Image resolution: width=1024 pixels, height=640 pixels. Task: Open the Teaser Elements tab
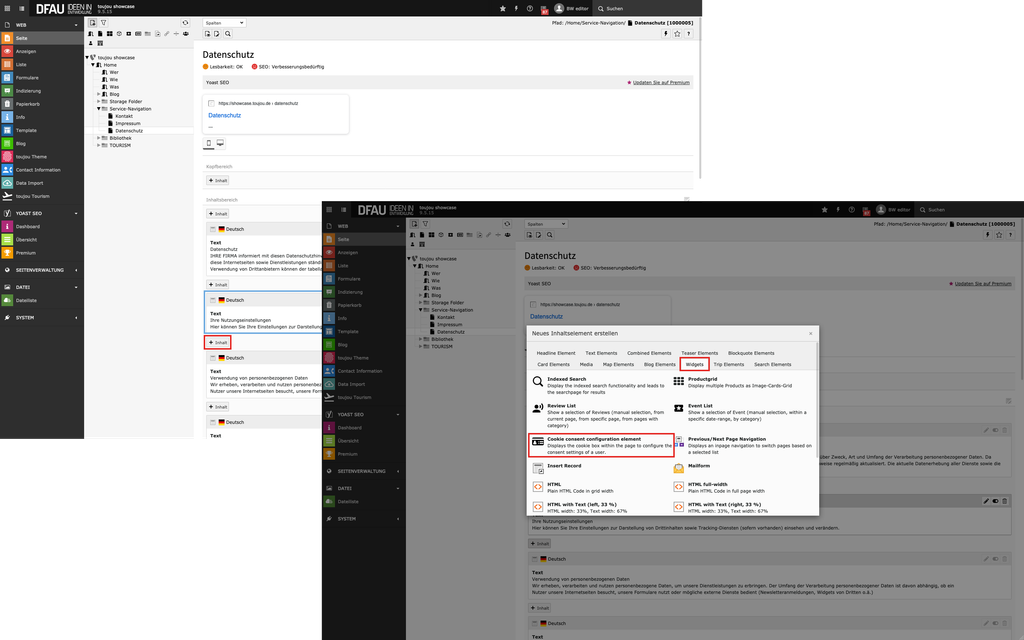click(699, 353)
